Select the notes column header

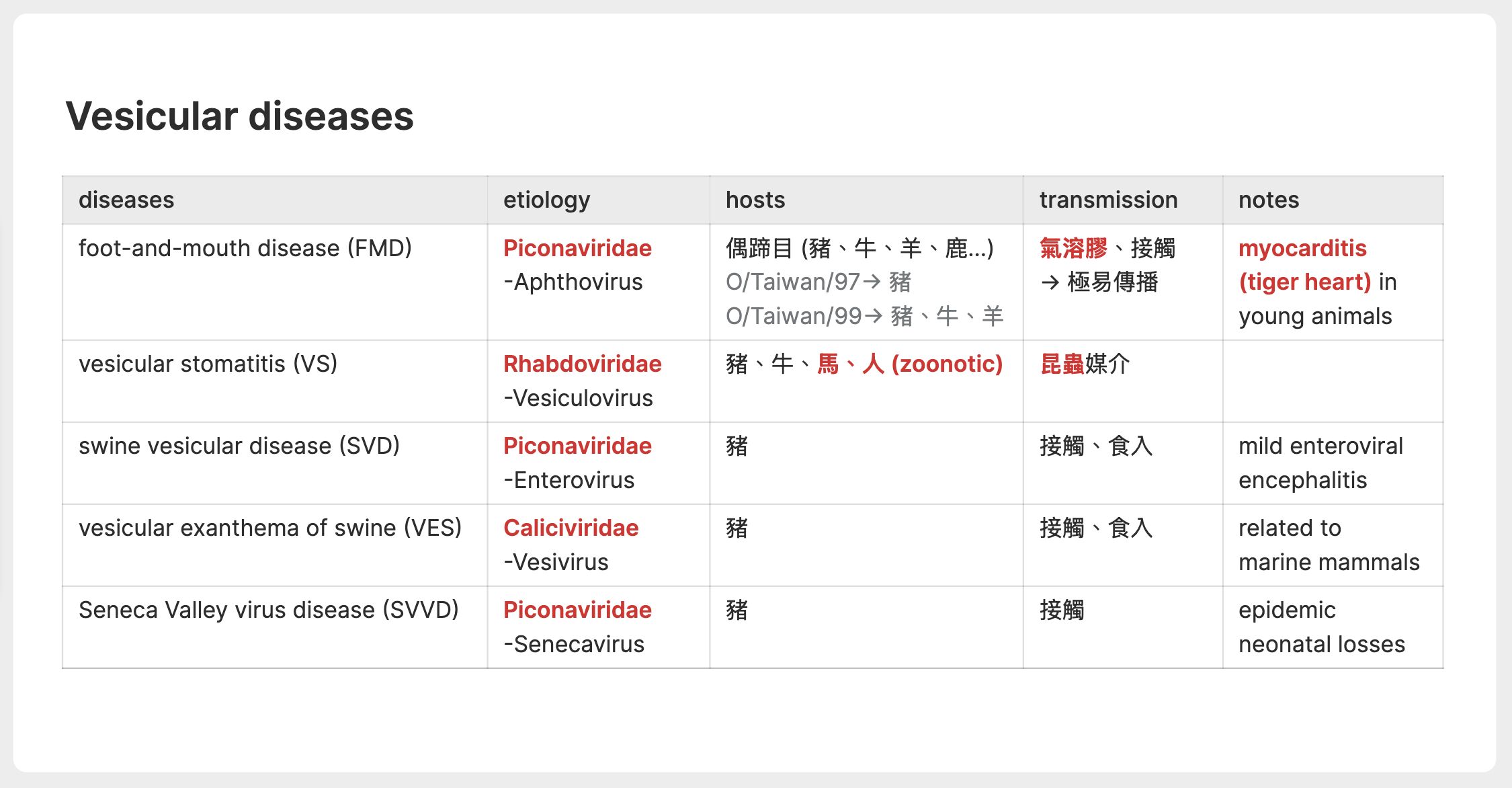pyautogui.click(x=1333, y=200)
